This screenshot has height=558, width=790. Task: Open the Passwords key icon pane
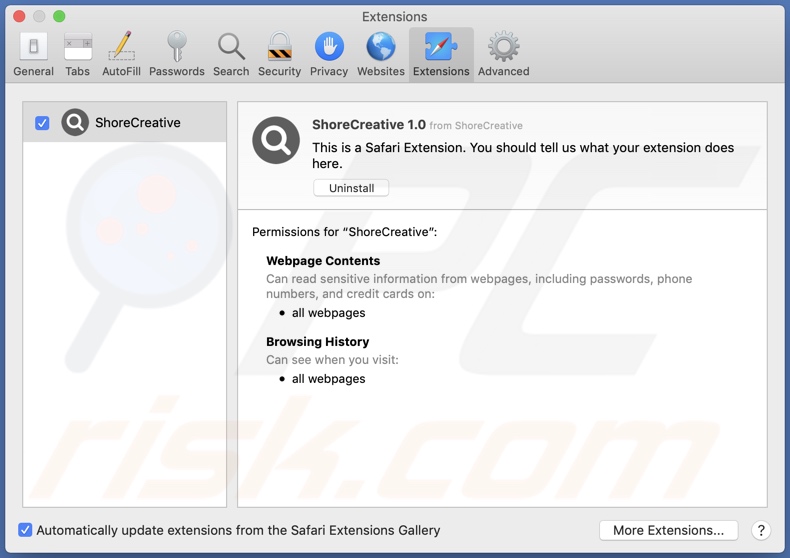(x=177, y=54)
